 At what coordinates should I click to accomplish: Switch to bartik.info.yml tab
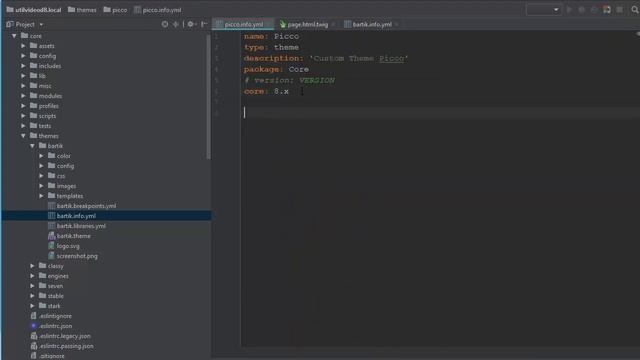371,24
